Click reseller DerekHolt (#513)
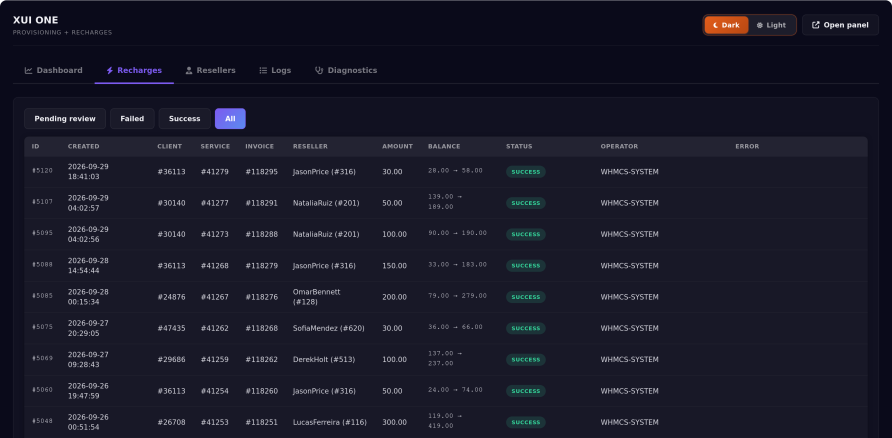The image size is (892, 438). 325,360
